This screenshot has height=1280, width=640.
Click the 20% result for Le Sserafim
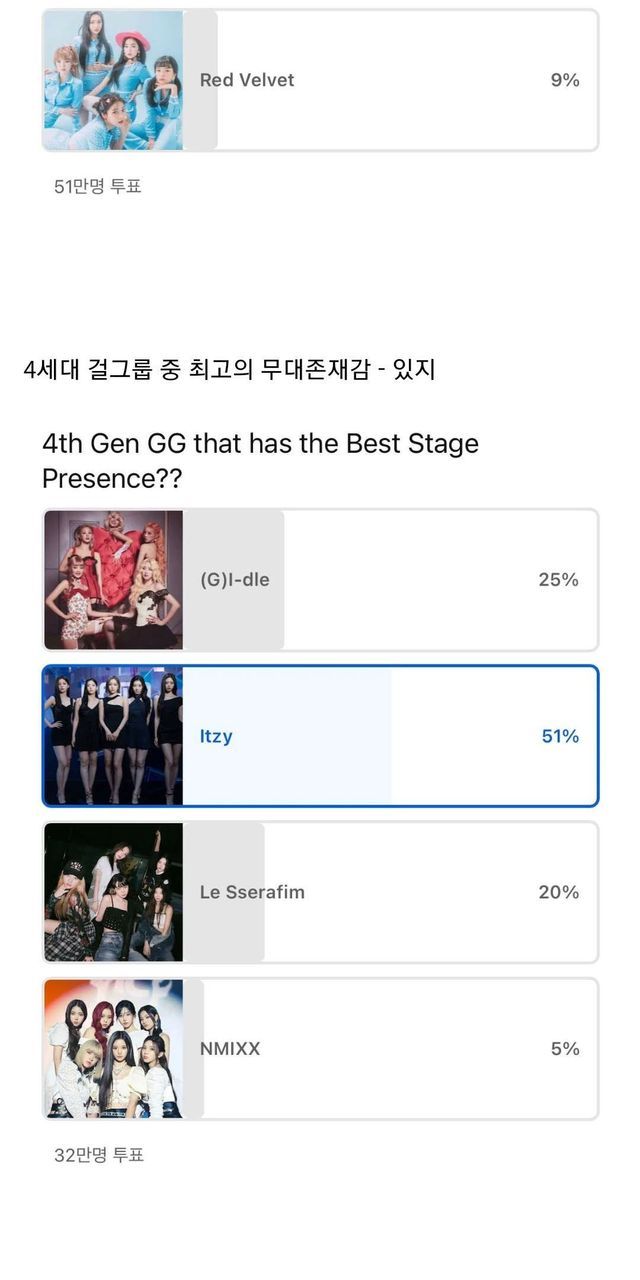click(559, 892)
